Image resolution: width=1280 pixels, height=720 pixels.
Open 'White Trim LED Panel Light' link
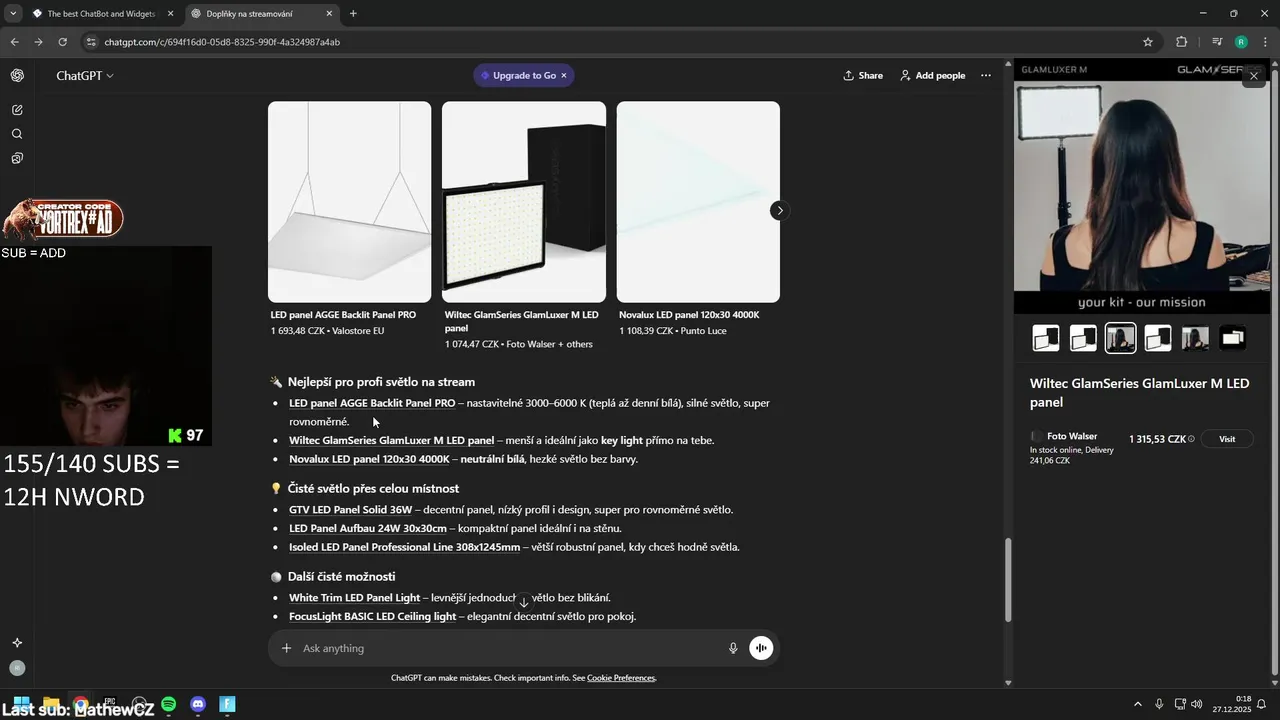(355, 598)
